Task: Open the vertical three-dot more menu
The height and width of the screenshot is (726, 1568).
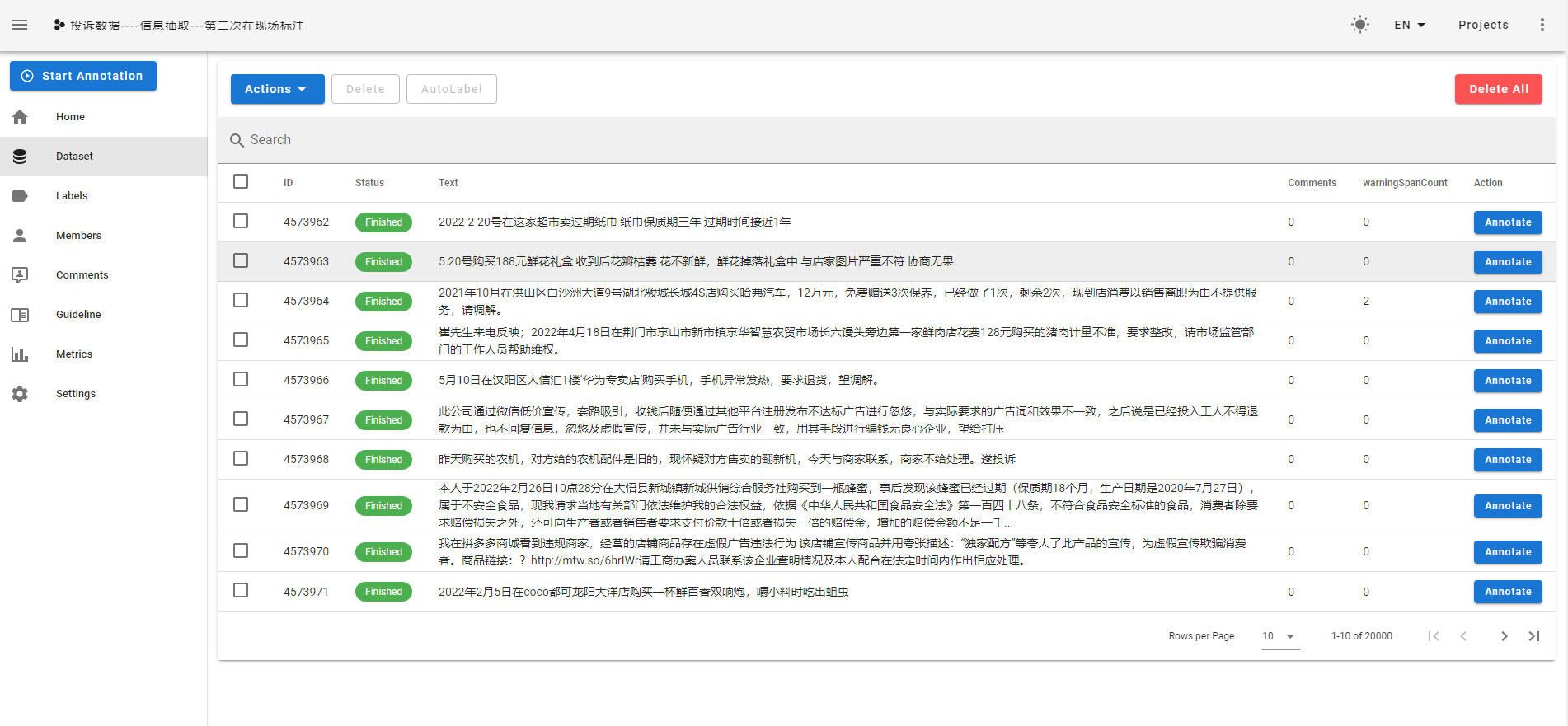Action: (x=1542, y=25)
